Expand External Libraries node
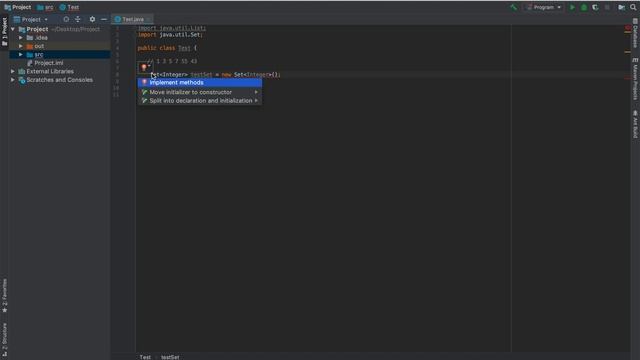 tap(13, 71)
